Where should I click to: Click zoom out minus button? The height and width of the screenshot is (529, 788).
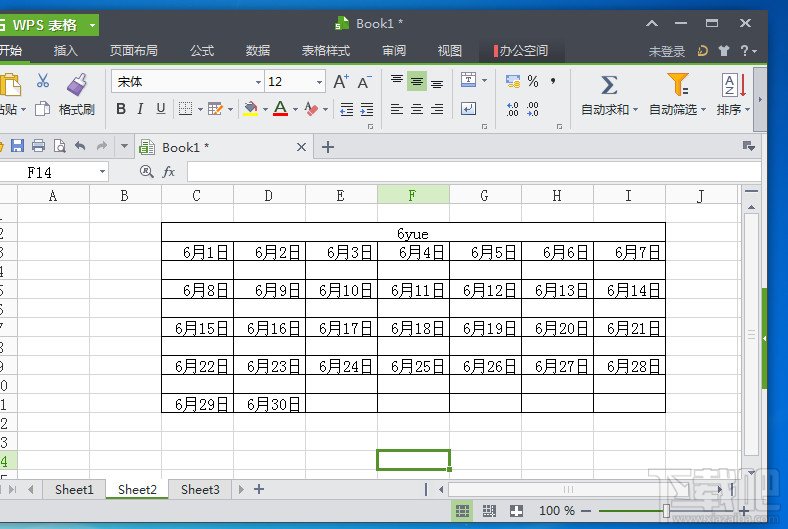click(586, 511)
